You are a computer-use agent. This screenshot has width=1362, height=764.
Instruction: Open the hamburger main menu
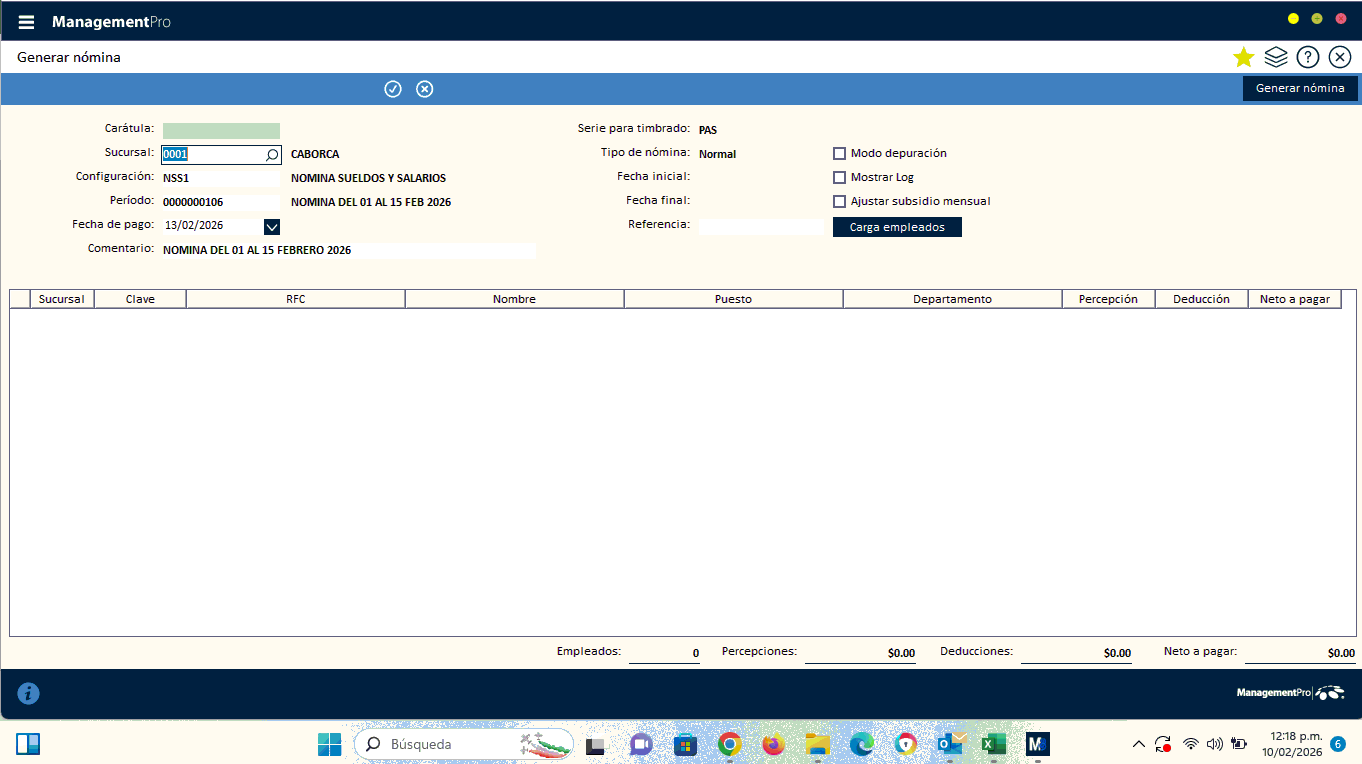[x=26, y=22]
